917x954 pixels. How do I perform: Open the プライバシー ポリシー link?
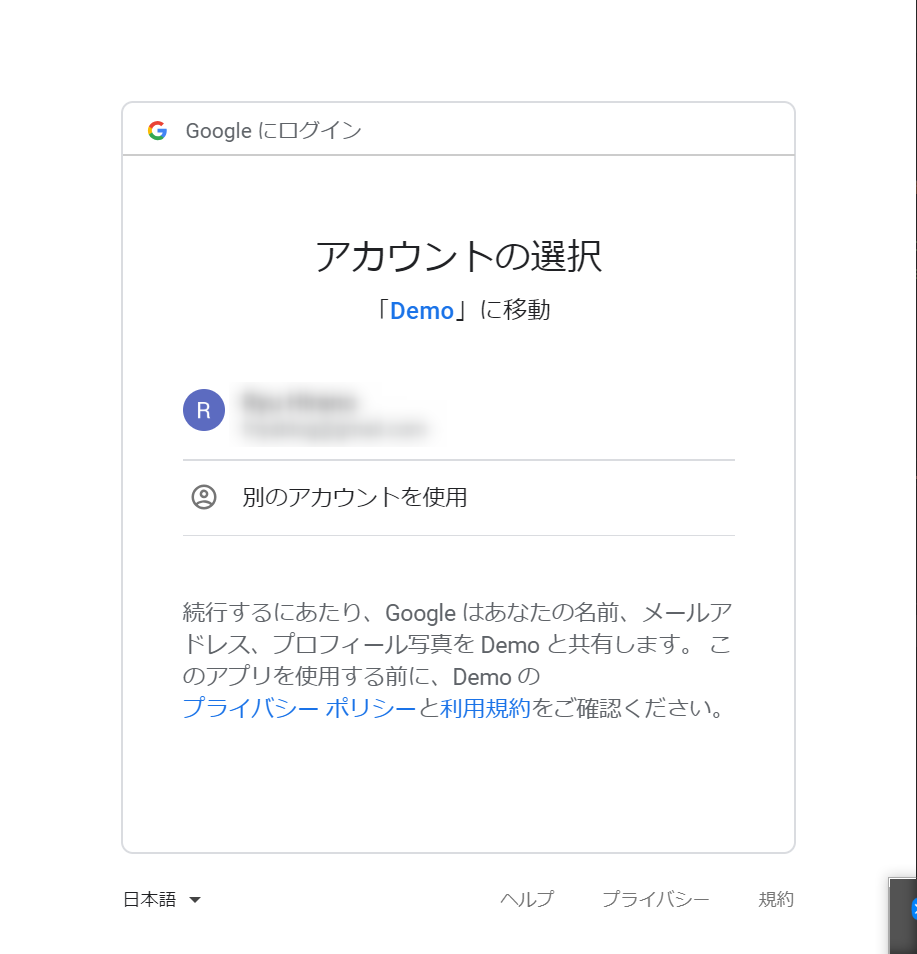pyautogui.click(x=299, y=708)
